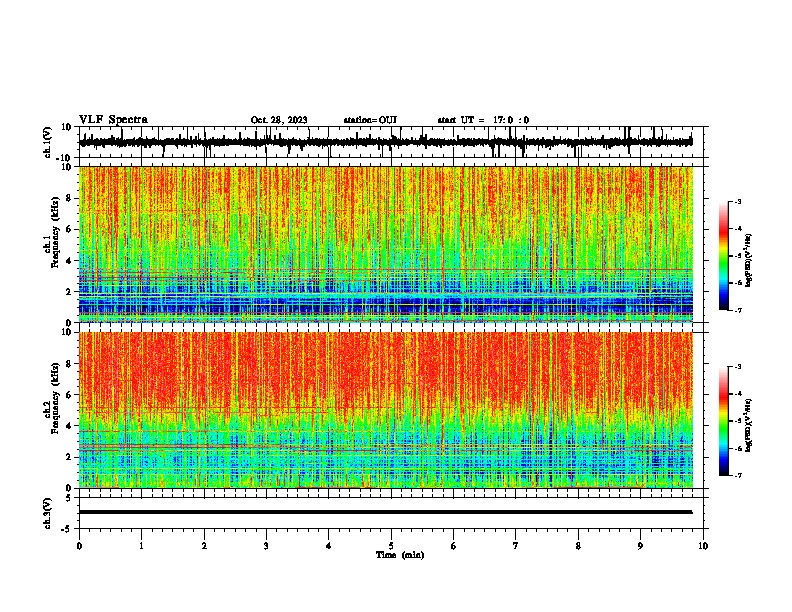Click the ch.1 color bar "log(PSD)" label
792x612 pixels.
tap(749, 261)
